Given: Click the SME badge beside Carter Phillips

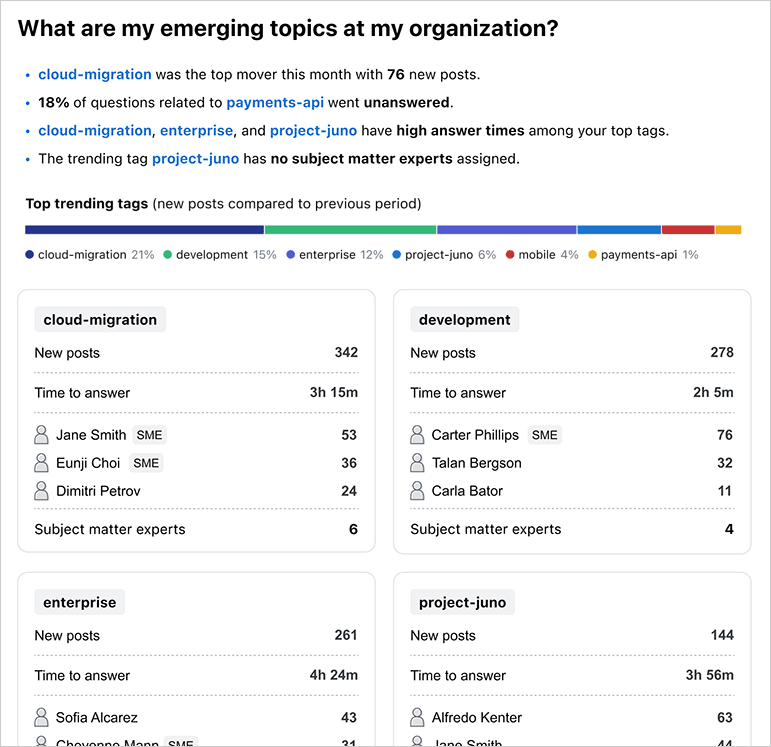Looking at the screenshot, I should [545, 435].
